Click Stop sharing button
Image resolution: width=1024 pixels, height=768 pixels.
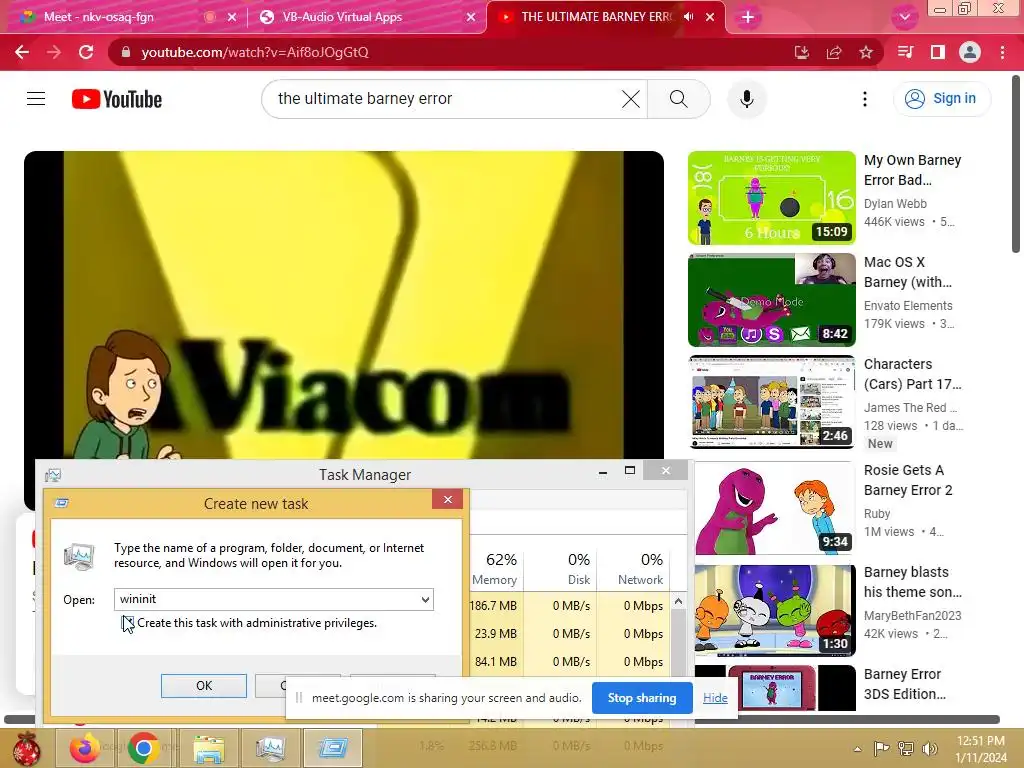pyautogui.click(x=642, y=697)
